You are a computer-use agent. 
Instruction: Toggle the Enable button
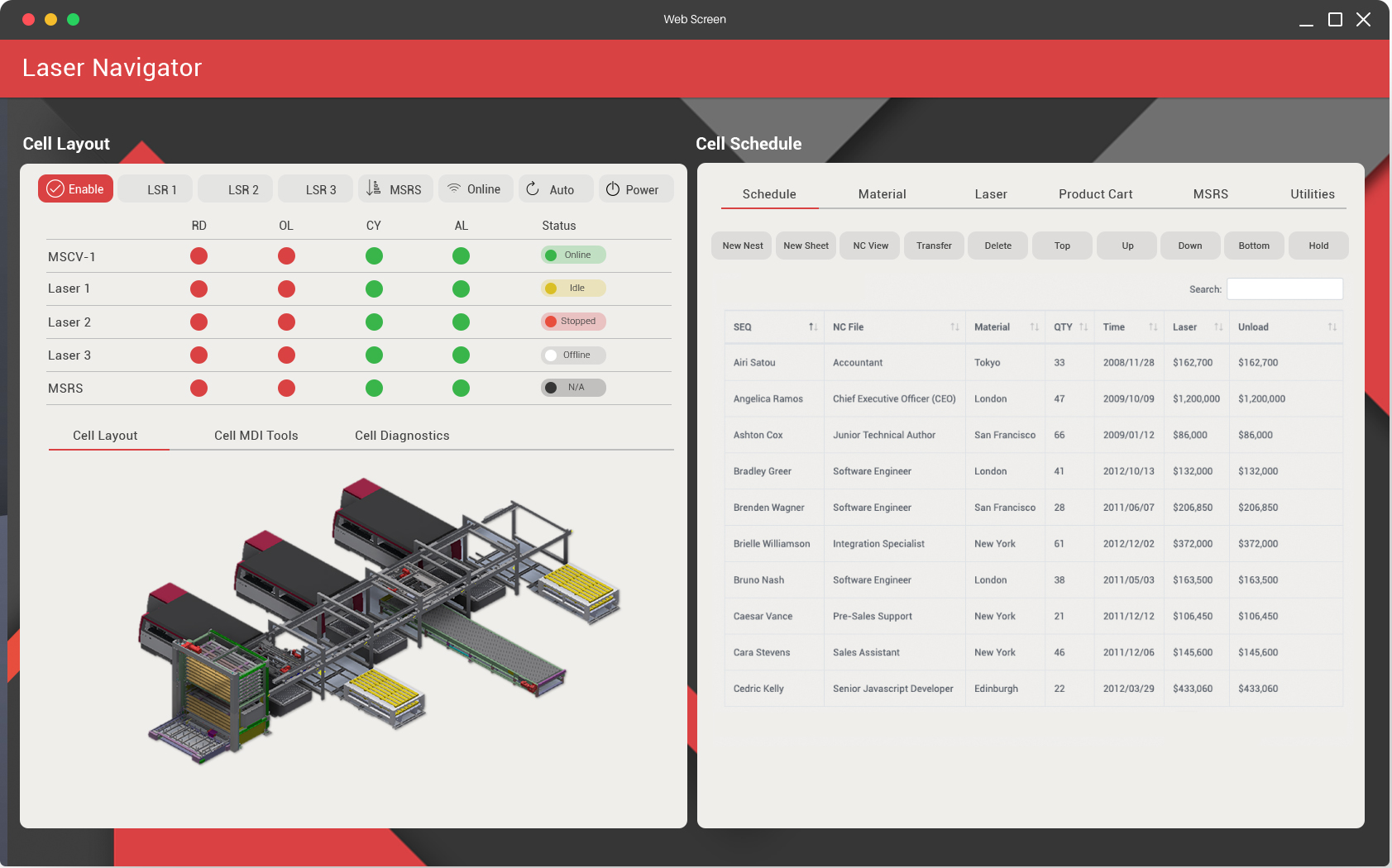pyautogui.click(x=75, y=189)
